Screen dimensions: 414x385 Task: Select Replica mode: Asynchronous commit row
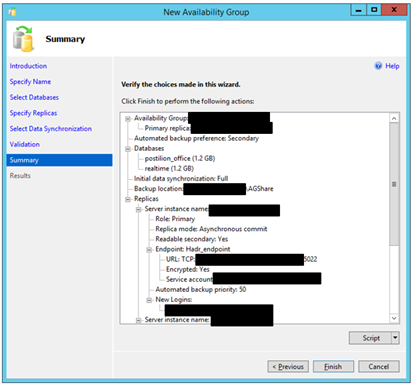pos(211,229)
